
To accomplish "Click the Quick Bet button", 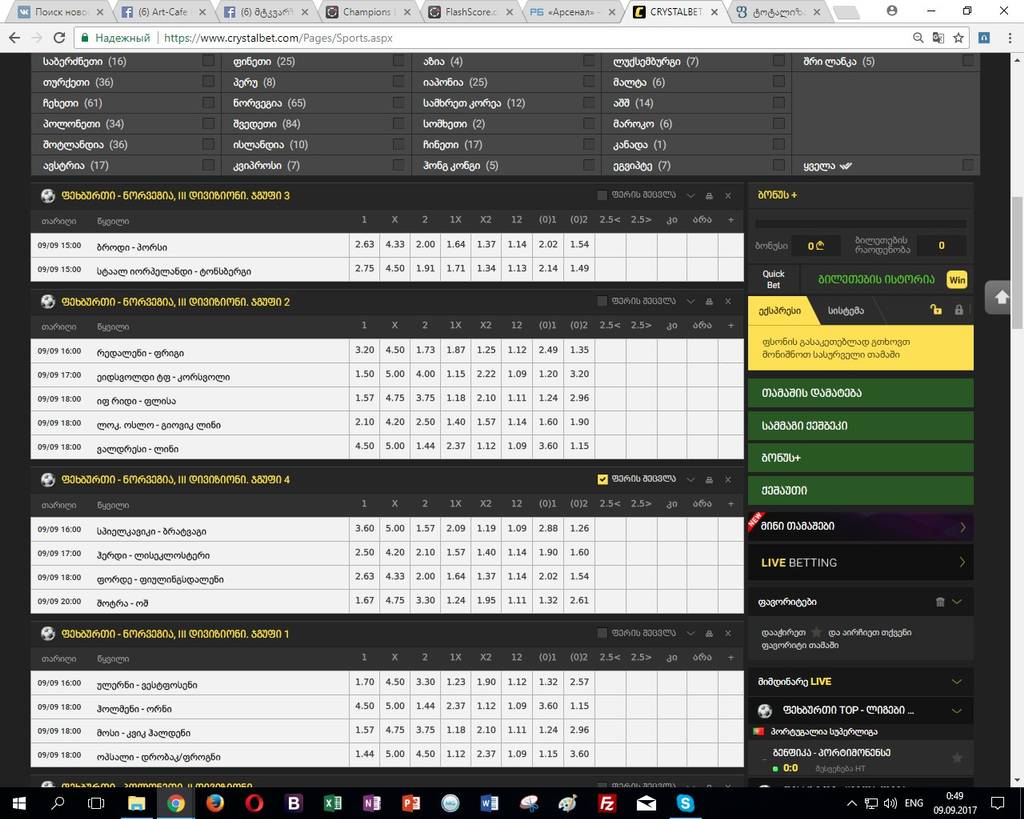I will tap(773, 280).
